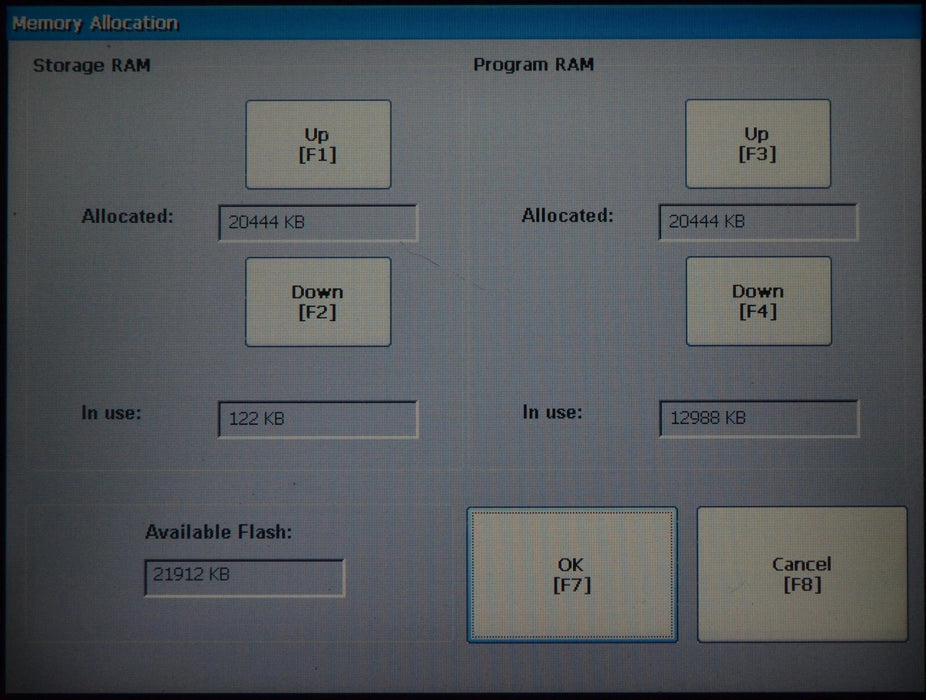Image resolution: width=926 pixels, height=700 pixels.
Task: Click the Available Flash field showing 21912 KB
Action: 244,578
